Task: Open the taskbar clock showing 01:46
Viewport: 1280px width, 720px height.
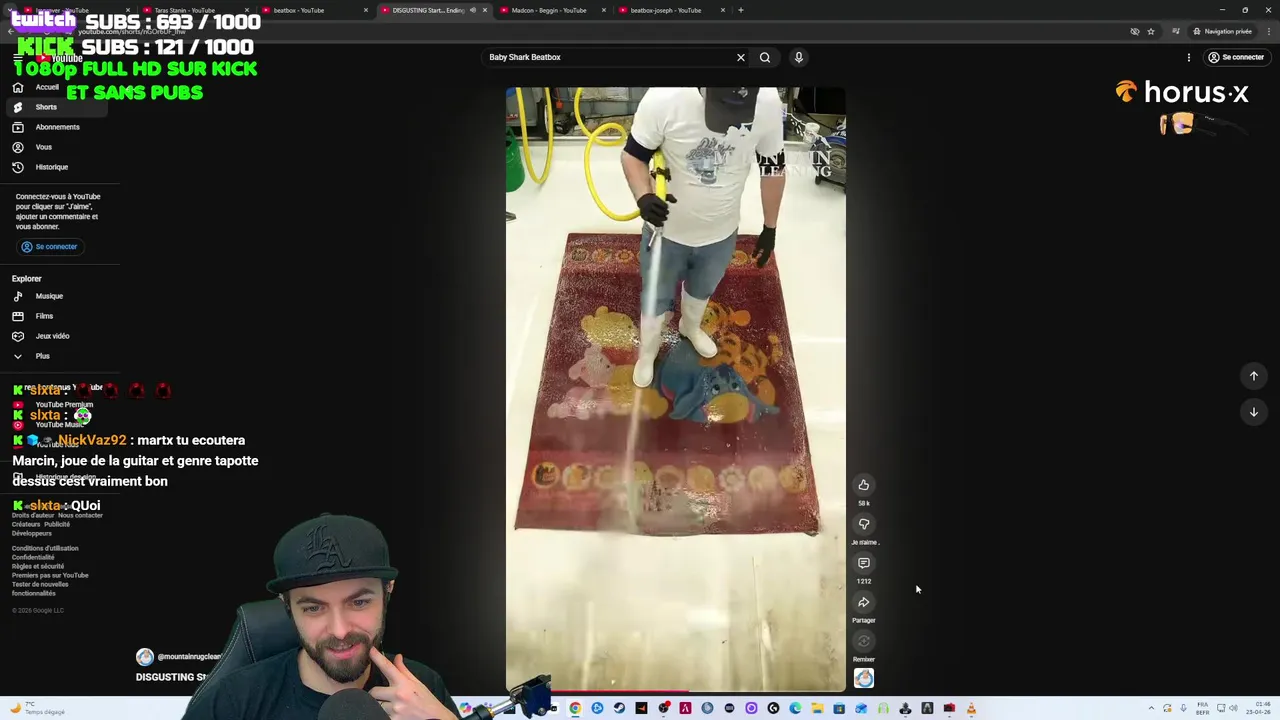Action: (x=1259, y=709)
